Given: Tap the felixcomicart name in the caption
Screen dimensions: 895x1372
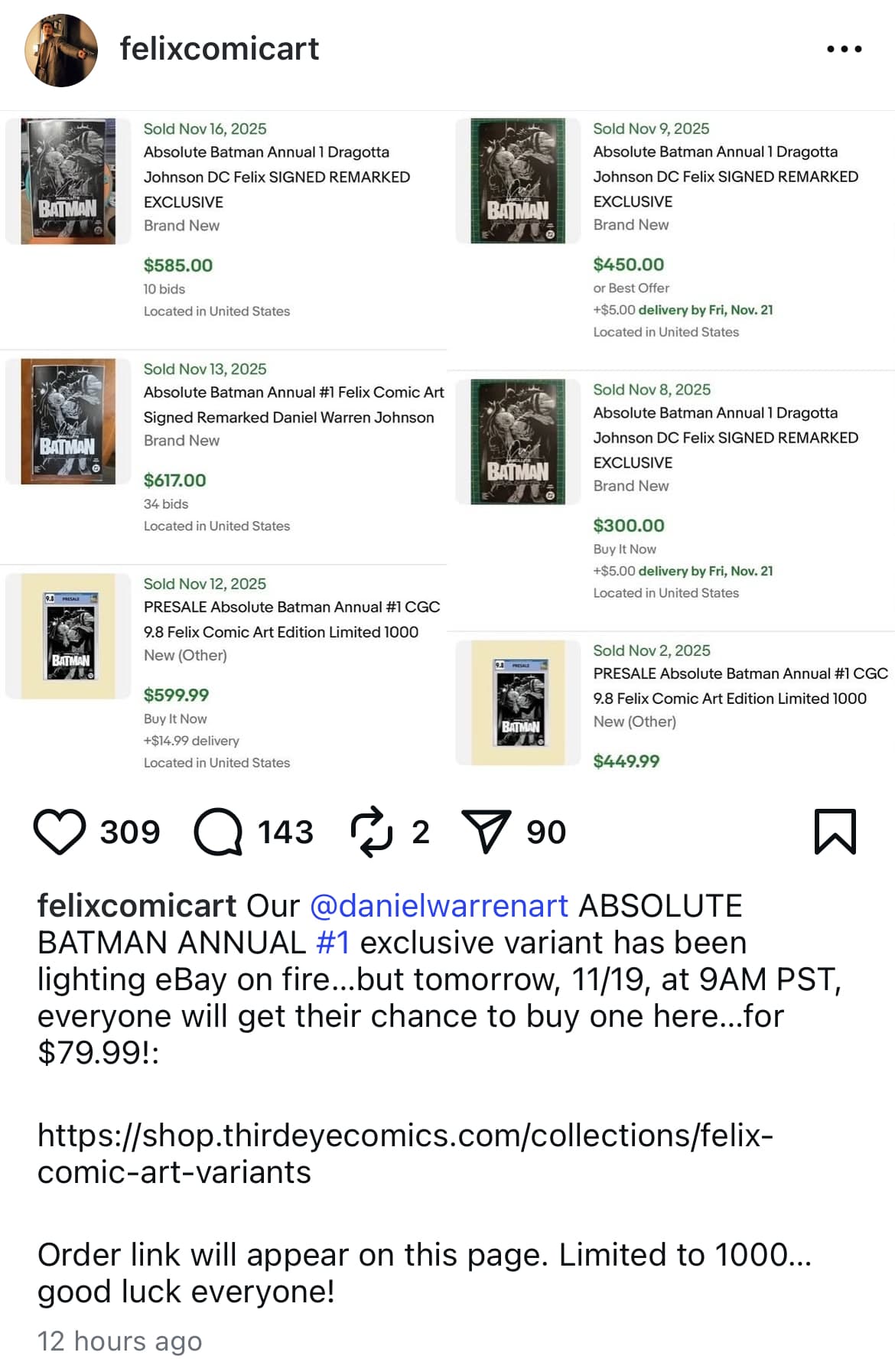Looking at the screenshot, I should coord(137,906).
